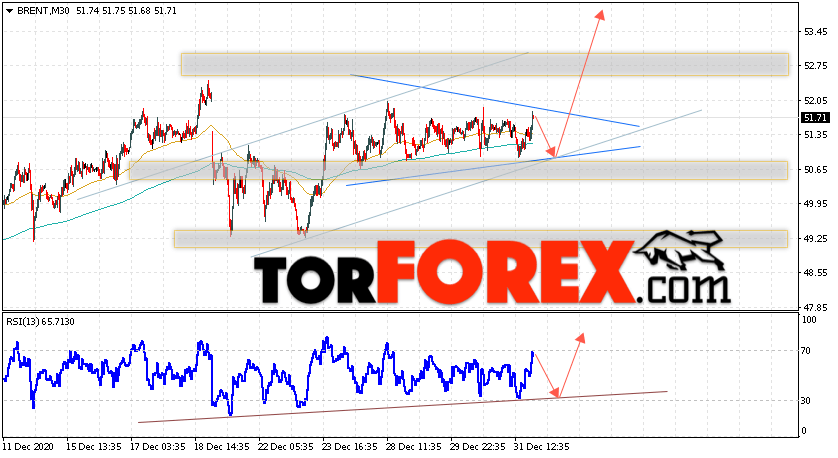This screenshot has width=838, height=458.
Task: Select the BRENT,M30 symbol title text
Action: [x=43, y=11]
